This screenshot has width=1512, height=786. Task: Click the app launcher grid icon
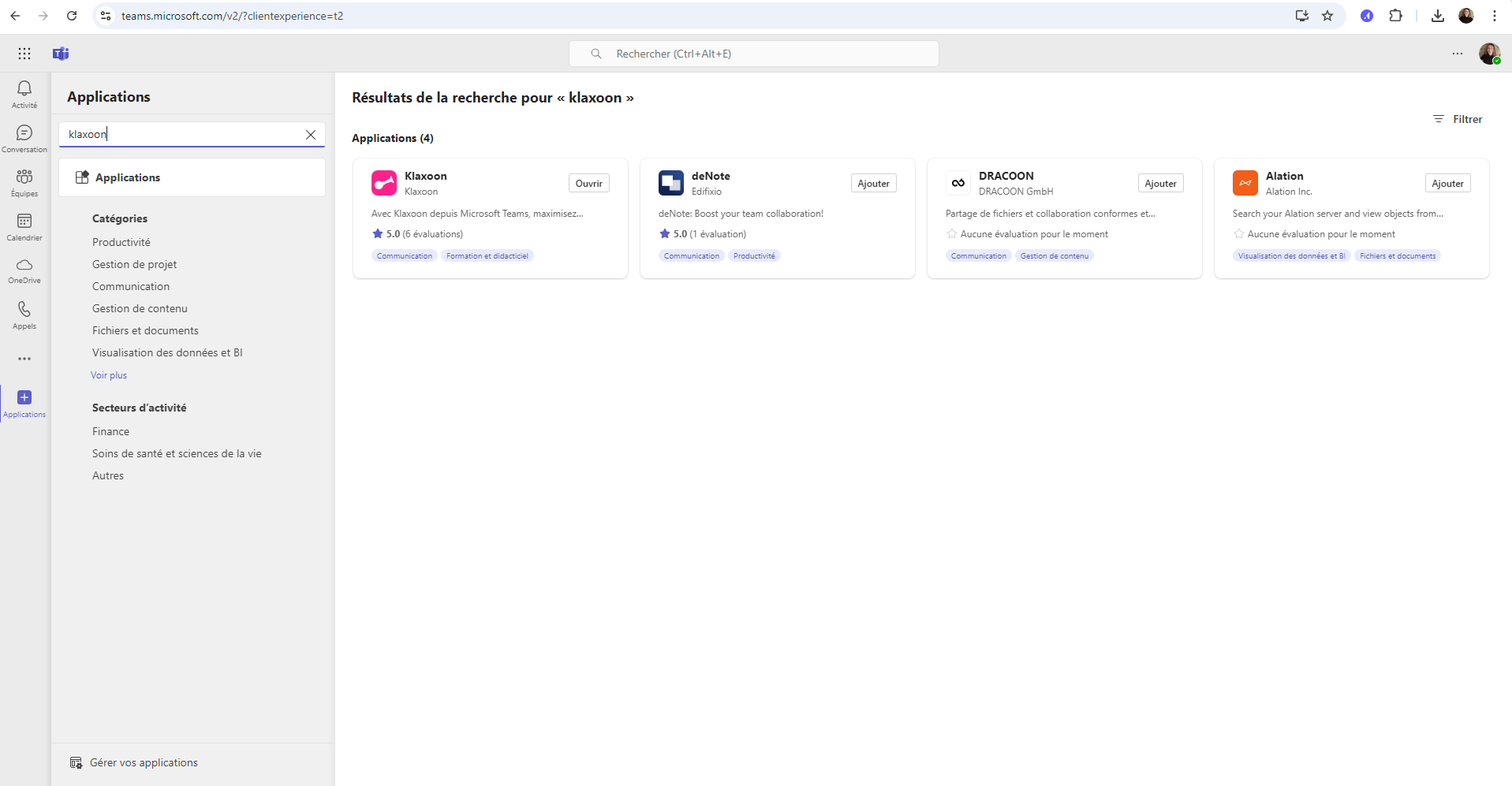point(24,54)
